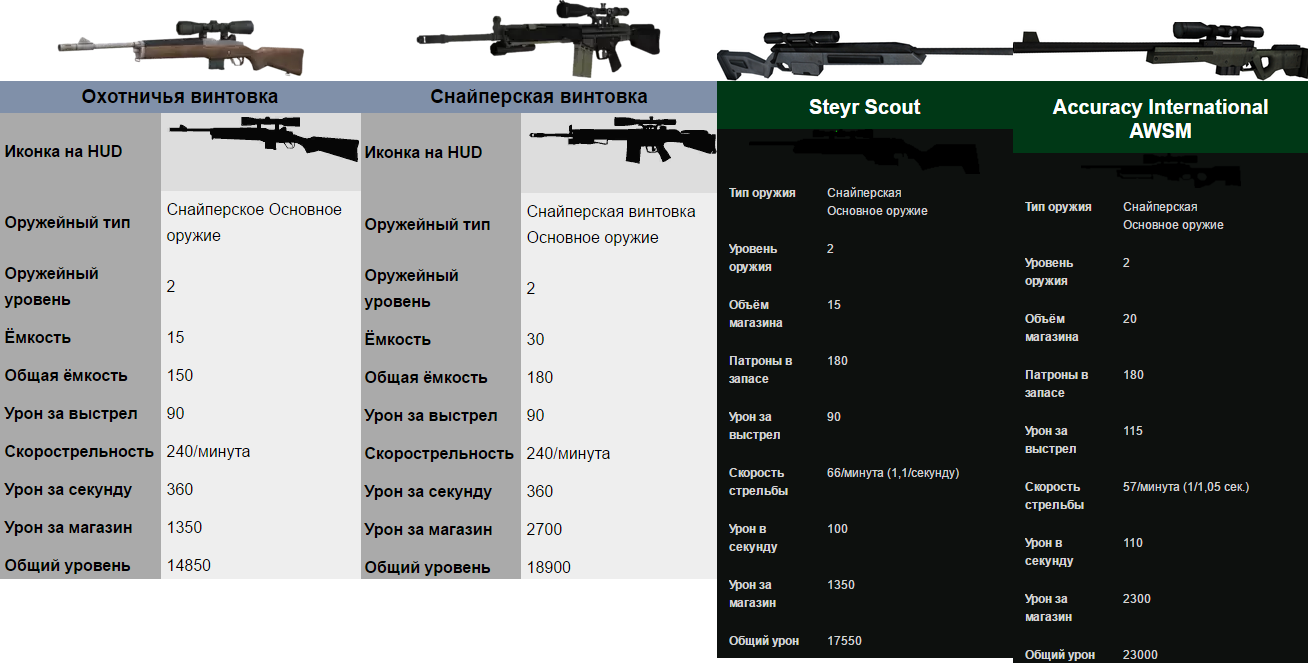The image size is (1308, 663).
Task: Click Патроны в запасе value 180 in AWSM table
Action: (1133, 374)
